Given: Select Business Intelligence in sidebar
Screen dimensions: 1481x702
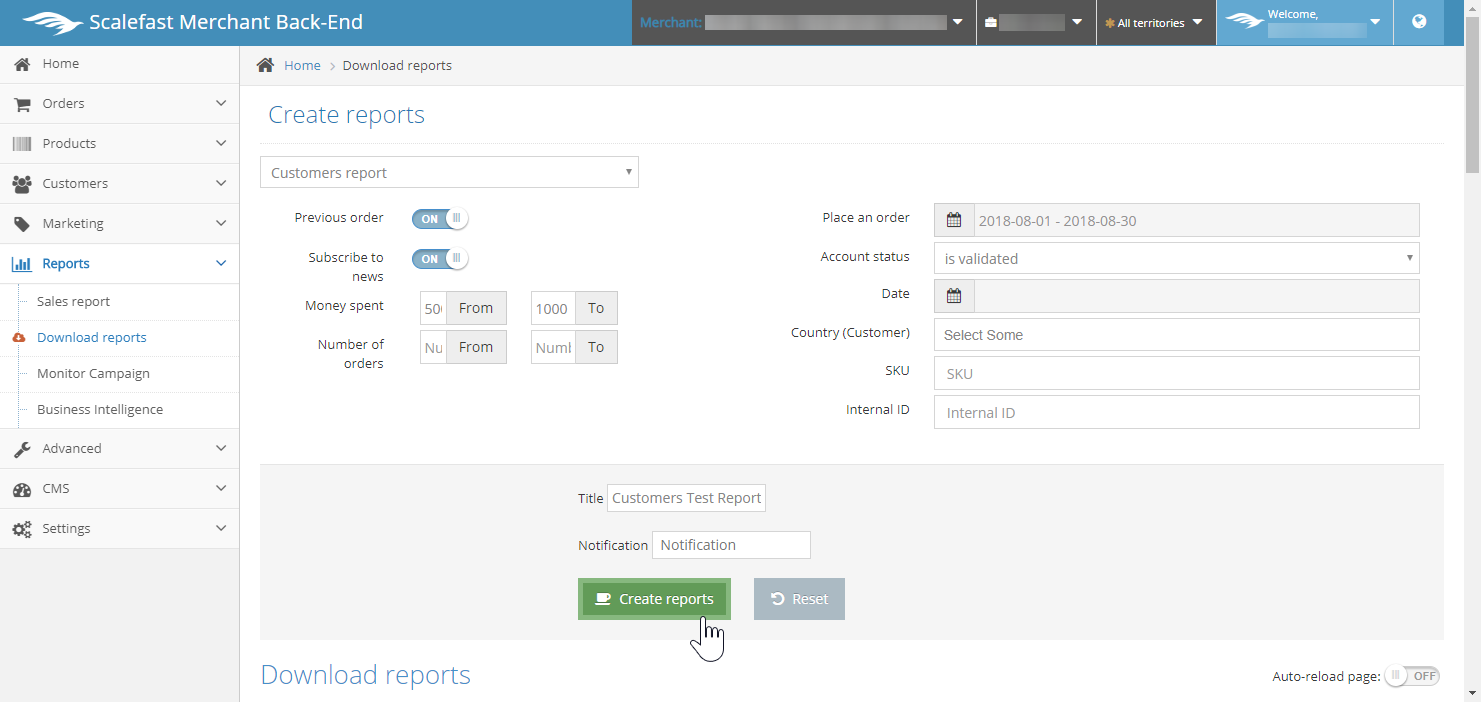Looking at the screenshot, I should [99, 409].
